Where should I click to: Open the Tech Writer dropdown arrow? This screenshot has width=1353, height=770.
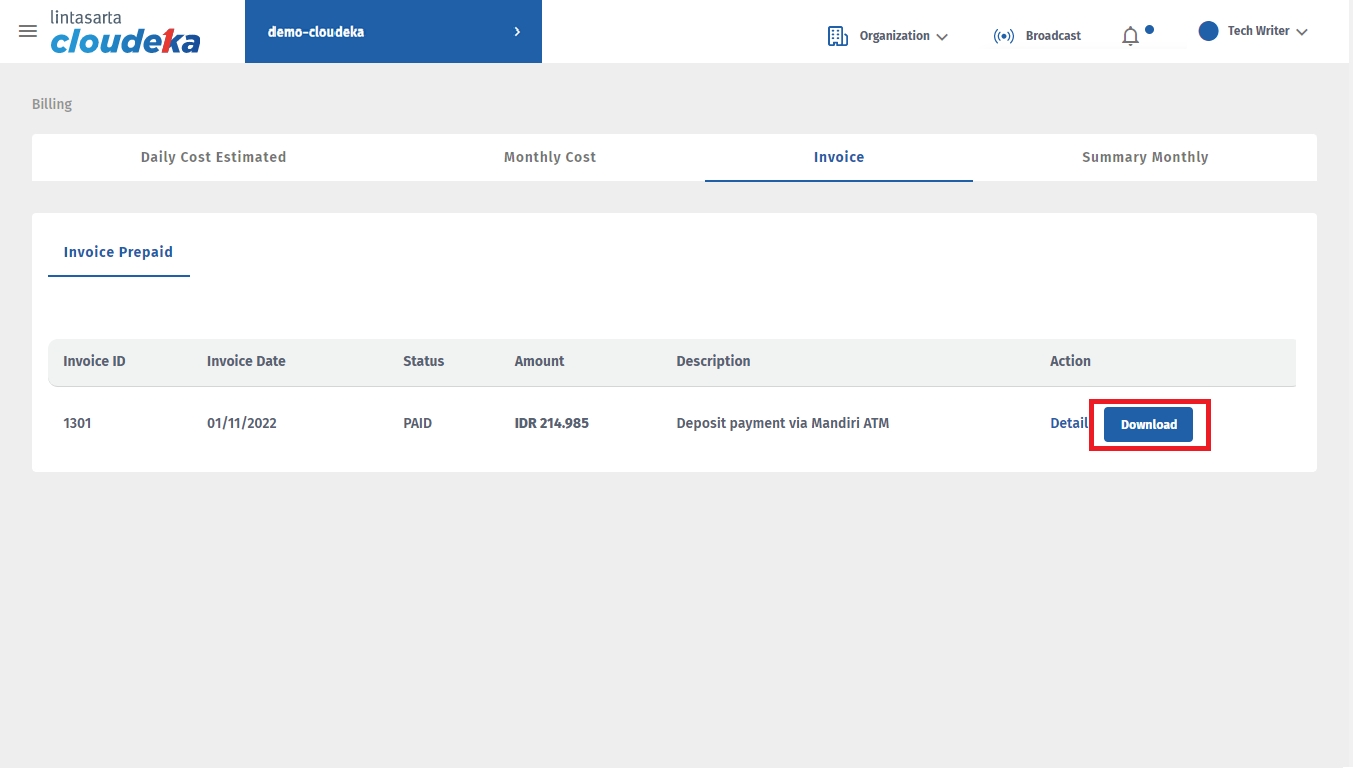tap(1301, 32)
